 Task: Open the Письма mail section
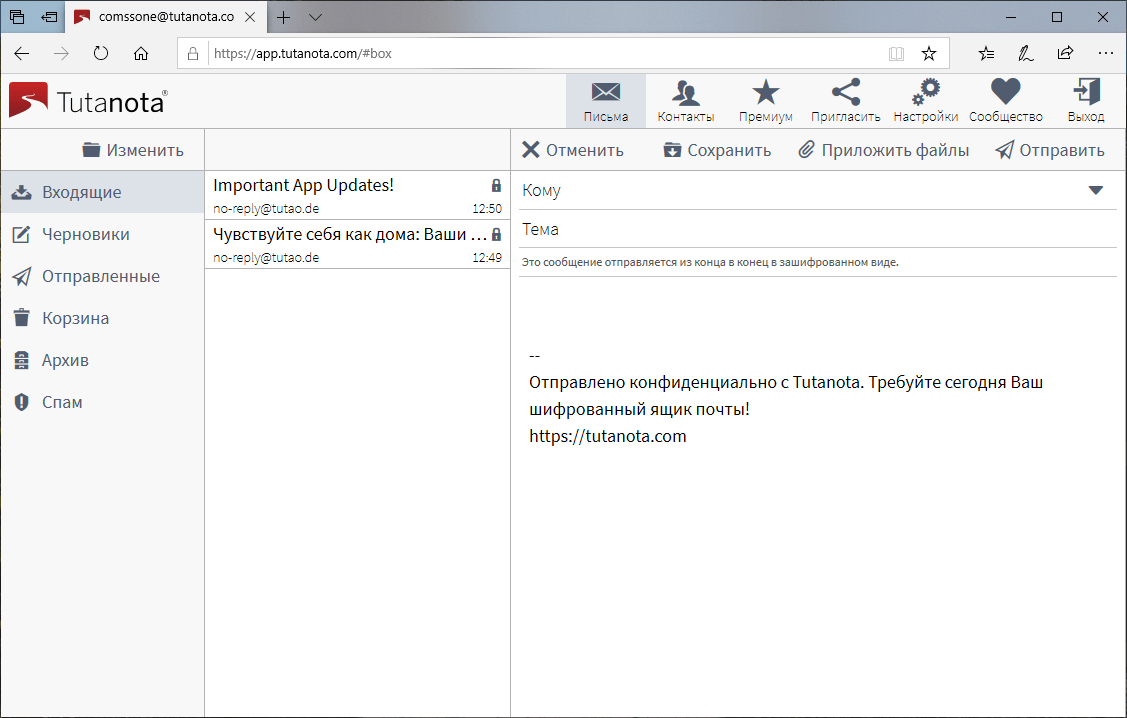coord(606,101)
